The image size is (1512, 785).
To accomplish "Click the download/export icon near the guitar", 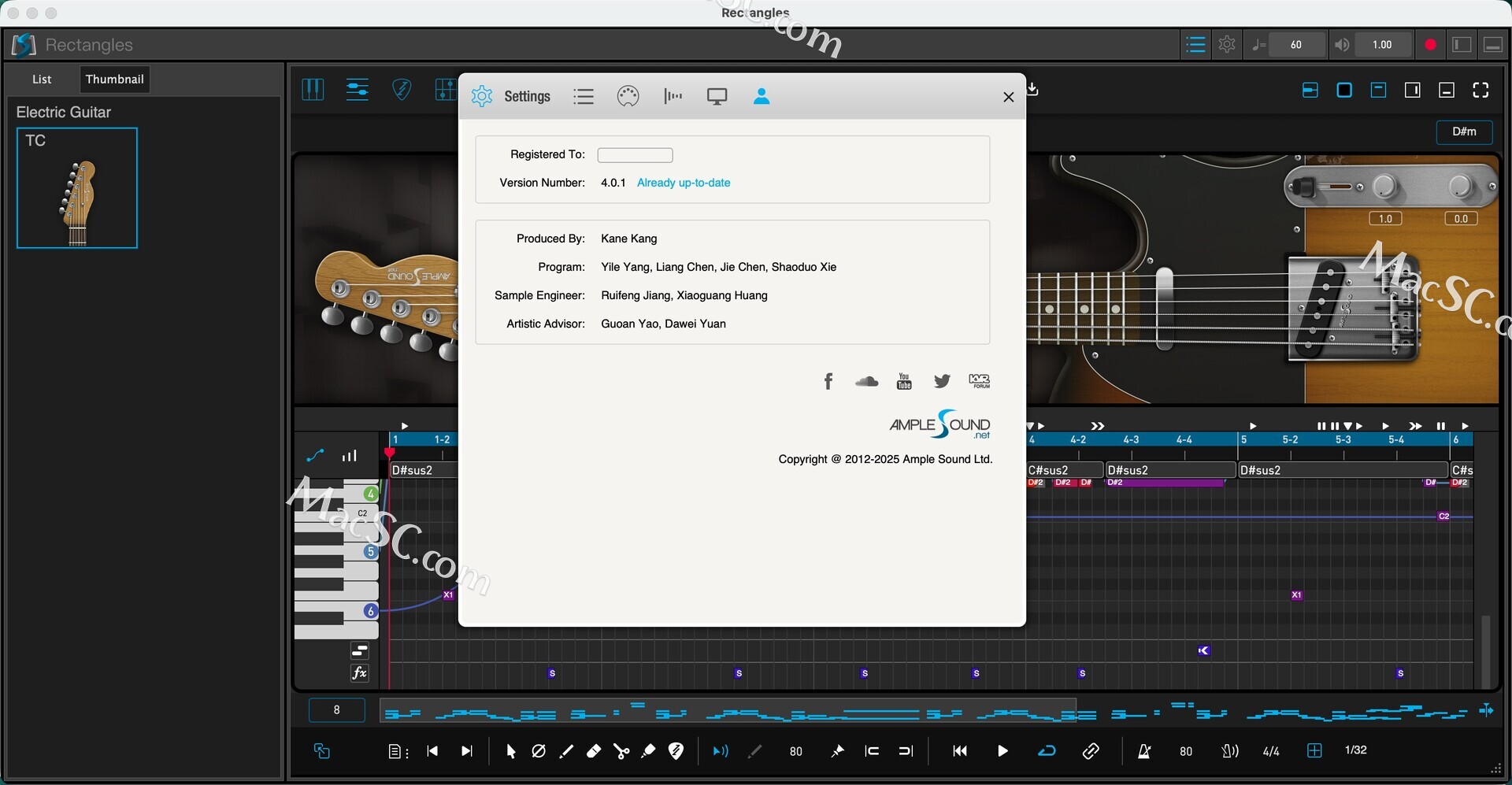I will (x=1033, y=90).
